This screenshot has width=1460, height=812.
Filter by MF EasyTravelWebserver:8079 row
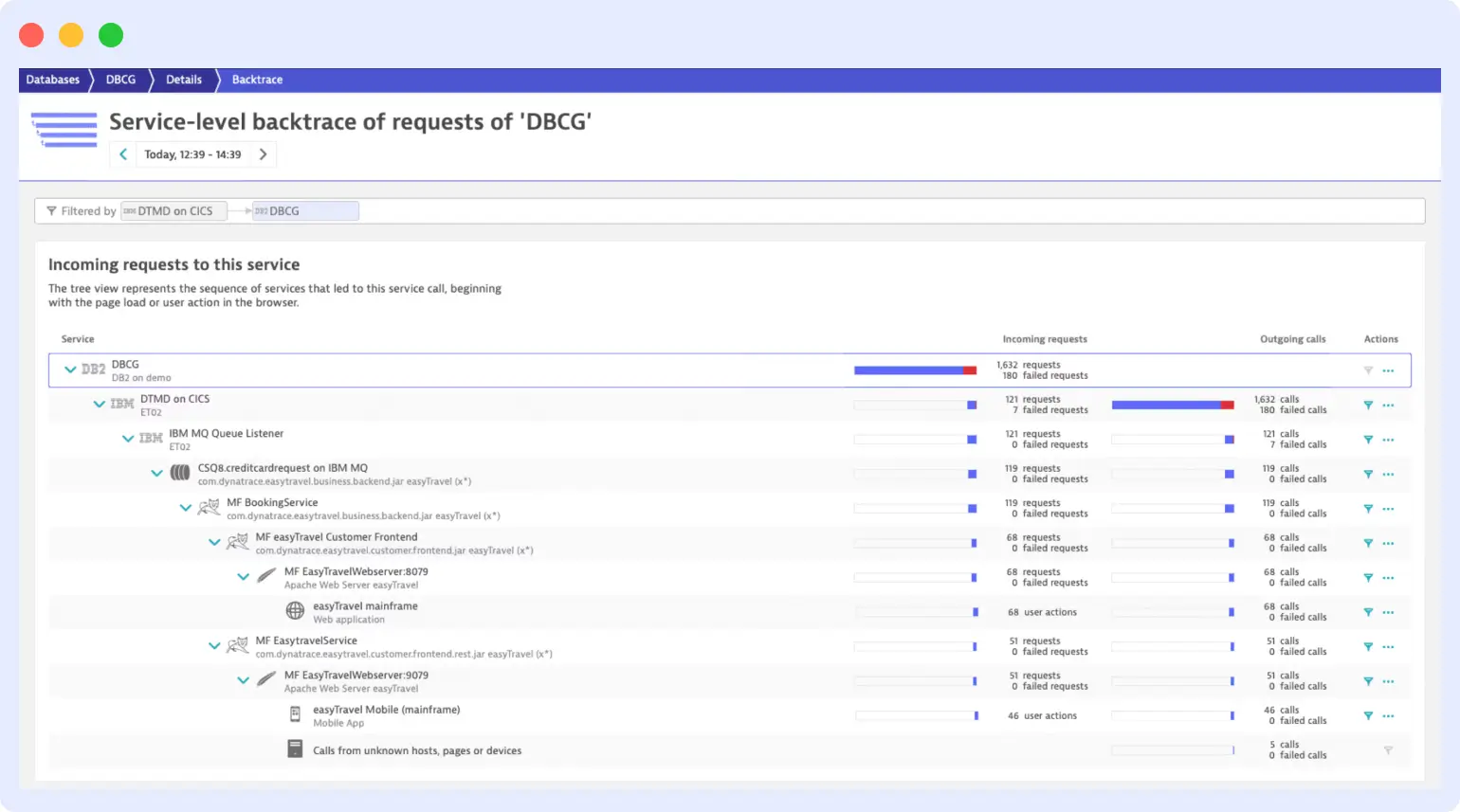point(1368,578)
